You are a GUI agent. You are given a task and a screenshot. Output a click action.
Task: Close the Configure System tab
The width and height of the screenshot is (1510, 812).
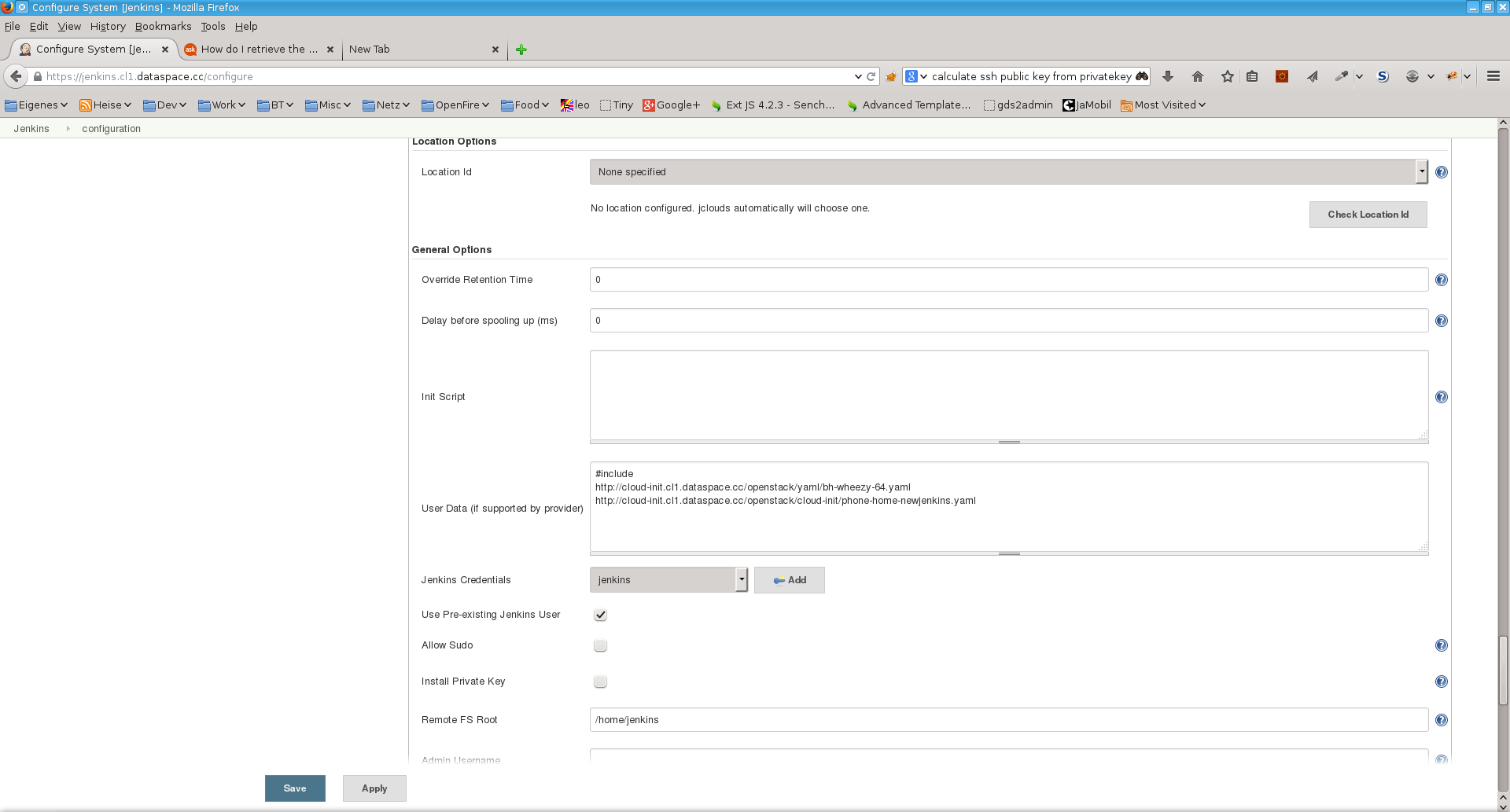click(x=165, y=49)
